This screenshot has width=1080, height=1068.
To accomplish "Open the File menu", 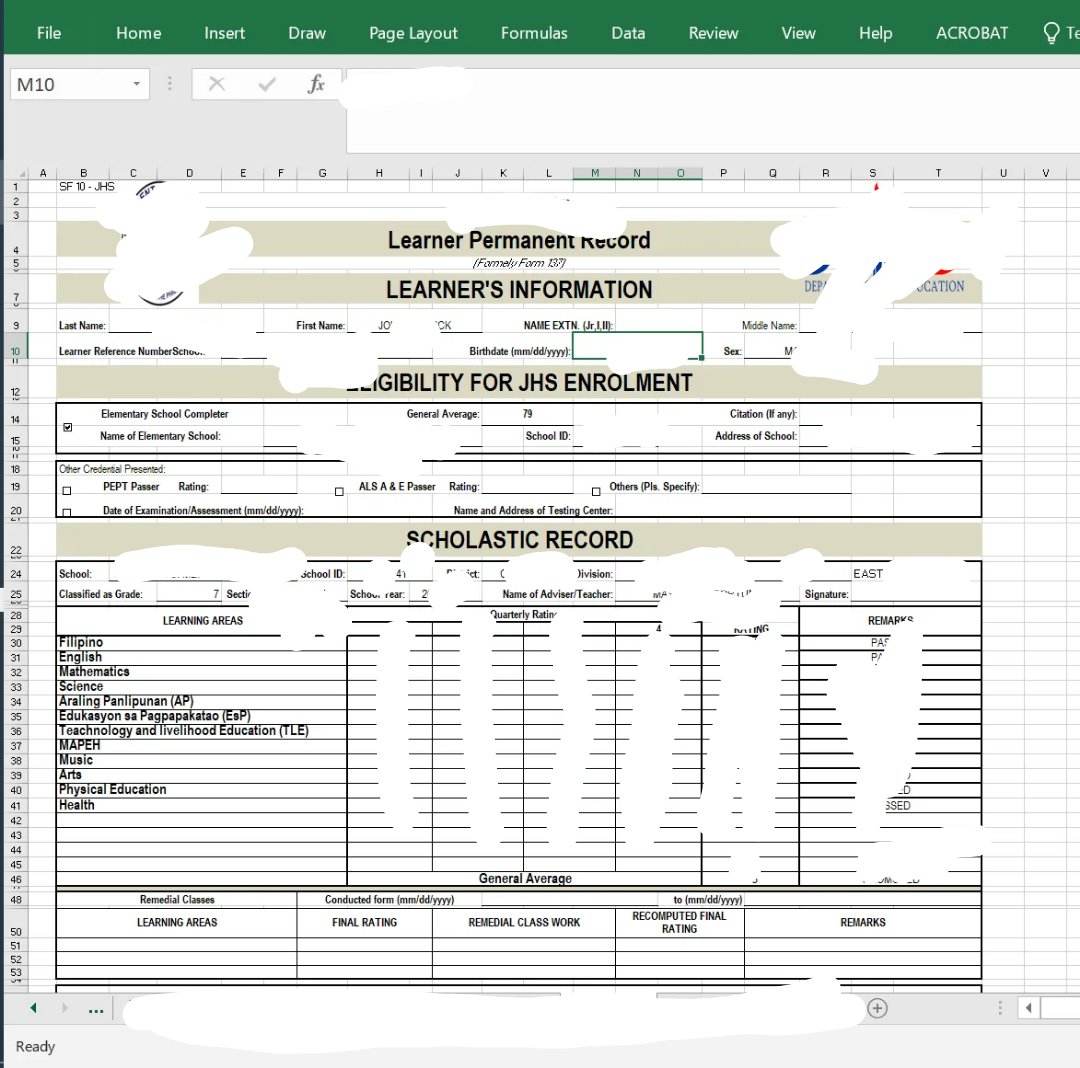I will click(48, 33).
